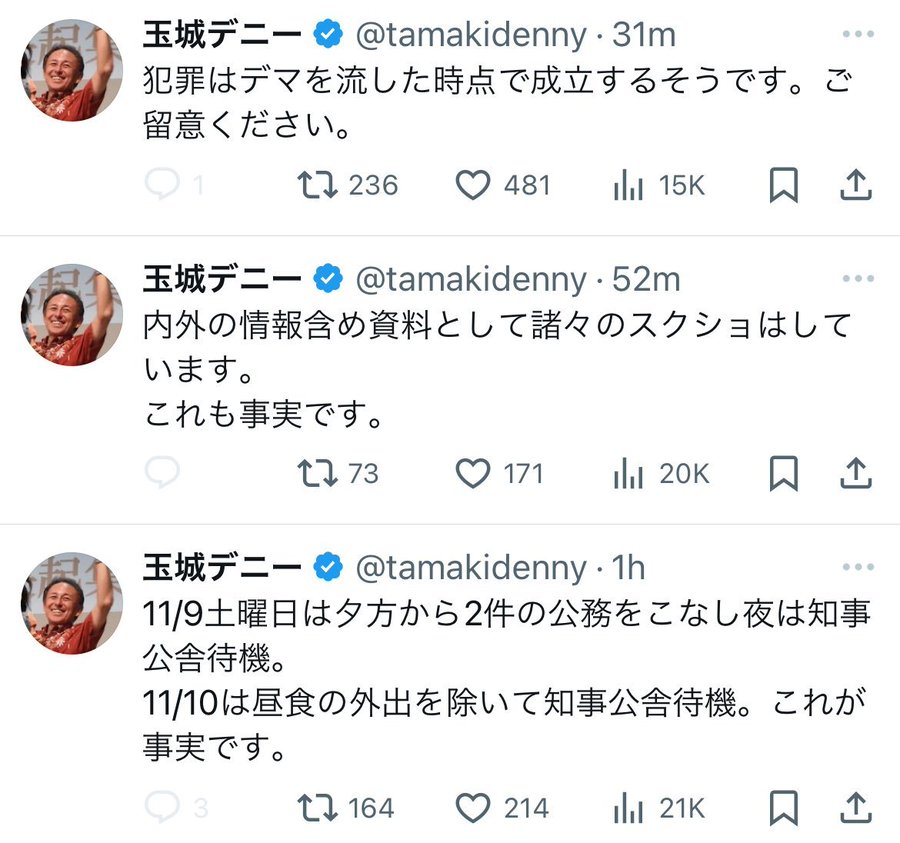The width and height of the screenshot is (900, 843).
Task: Retweet the 31m tweet with 236 reposts
Action: [x=318, y=185]
